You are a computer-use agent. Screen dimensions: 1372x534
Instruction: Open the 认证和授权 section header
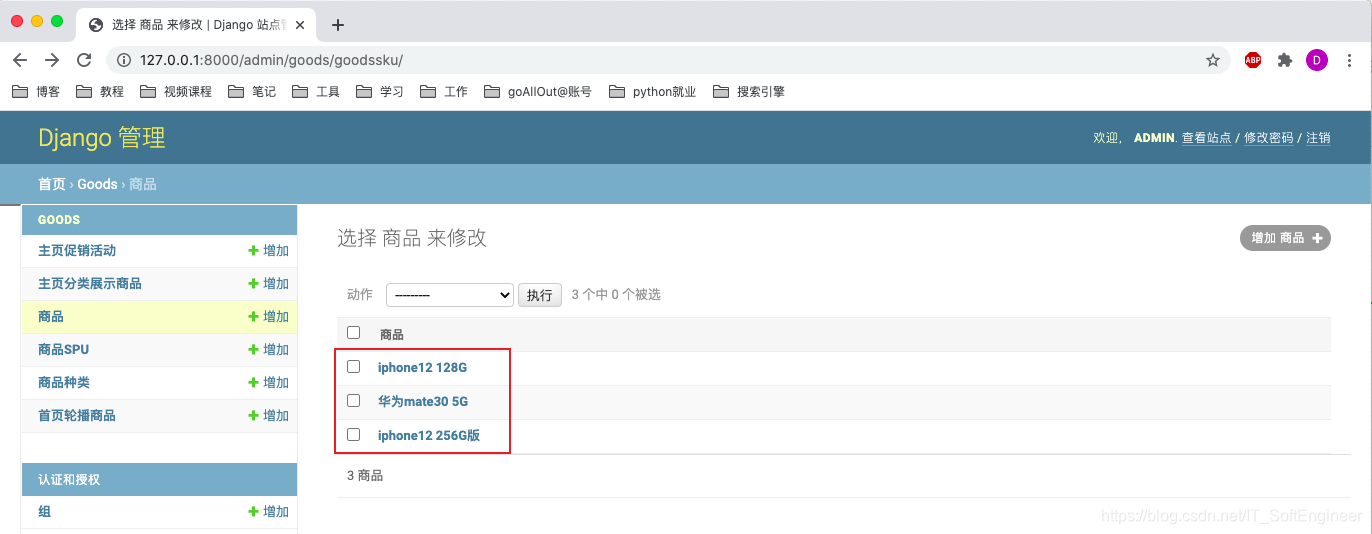(x=69, y=480)
